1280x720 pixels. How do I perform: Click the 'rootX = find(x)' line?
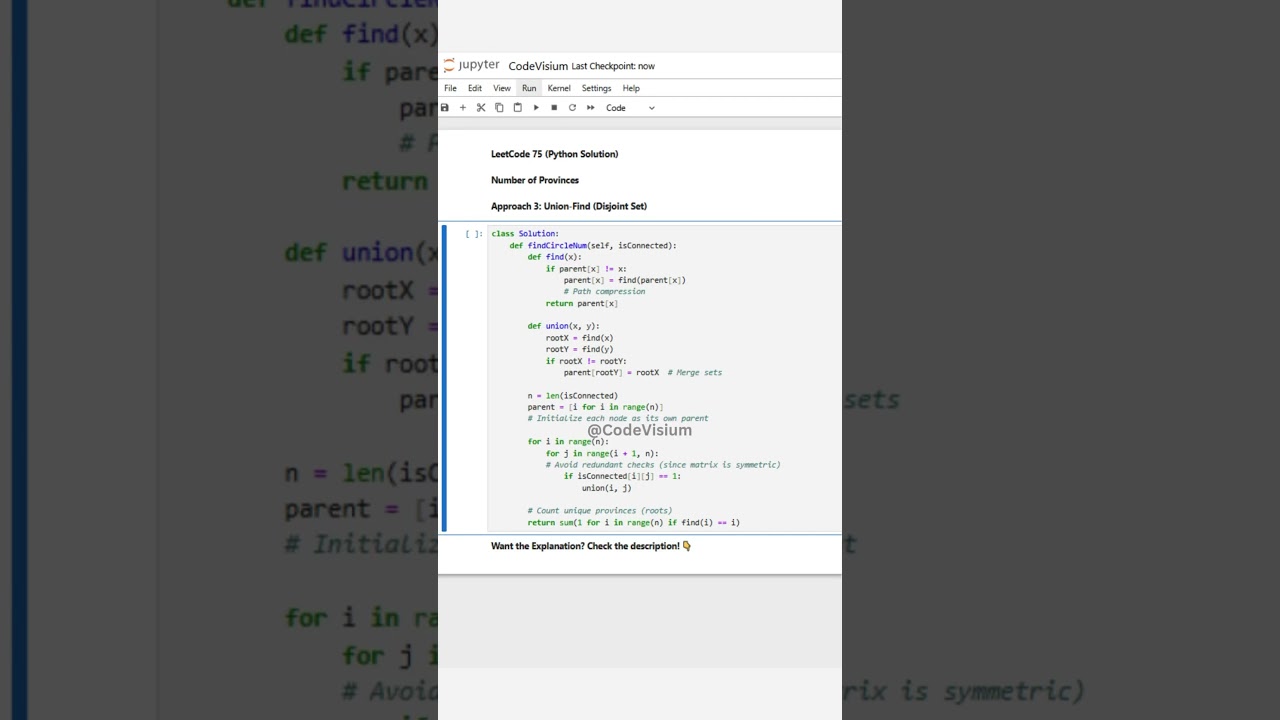[579, 338]
